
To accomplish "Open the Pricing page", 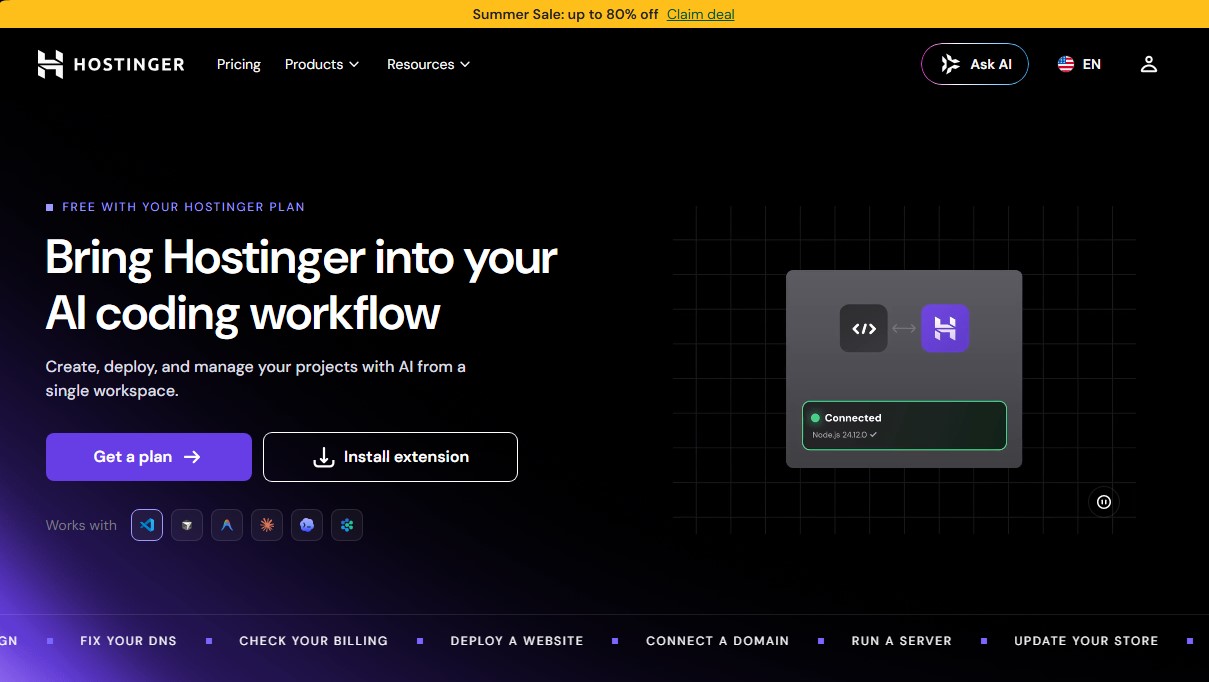I will (239, 64).
